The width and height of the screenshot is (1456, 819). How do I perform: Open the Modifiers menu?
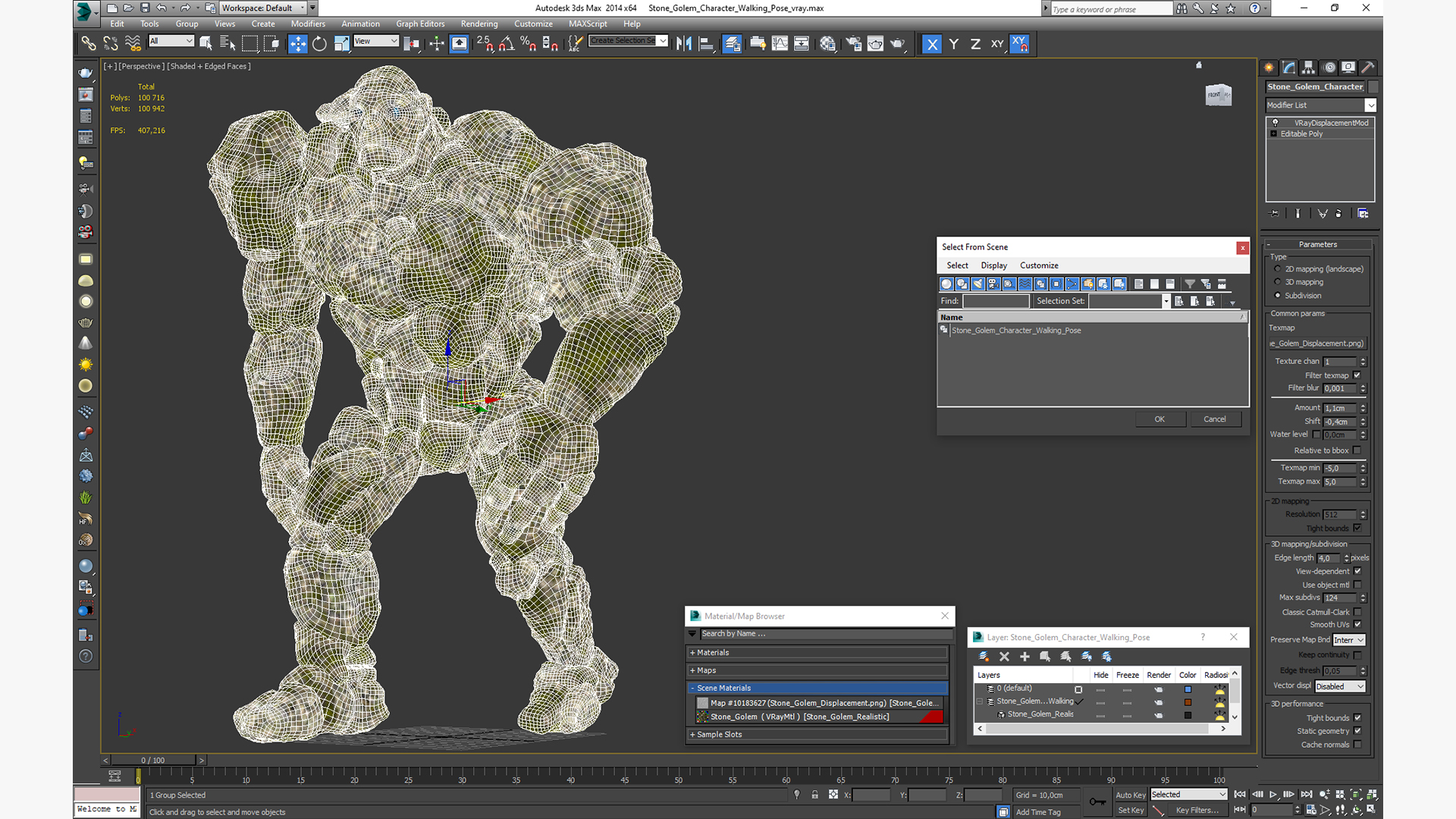pos(308,24)
